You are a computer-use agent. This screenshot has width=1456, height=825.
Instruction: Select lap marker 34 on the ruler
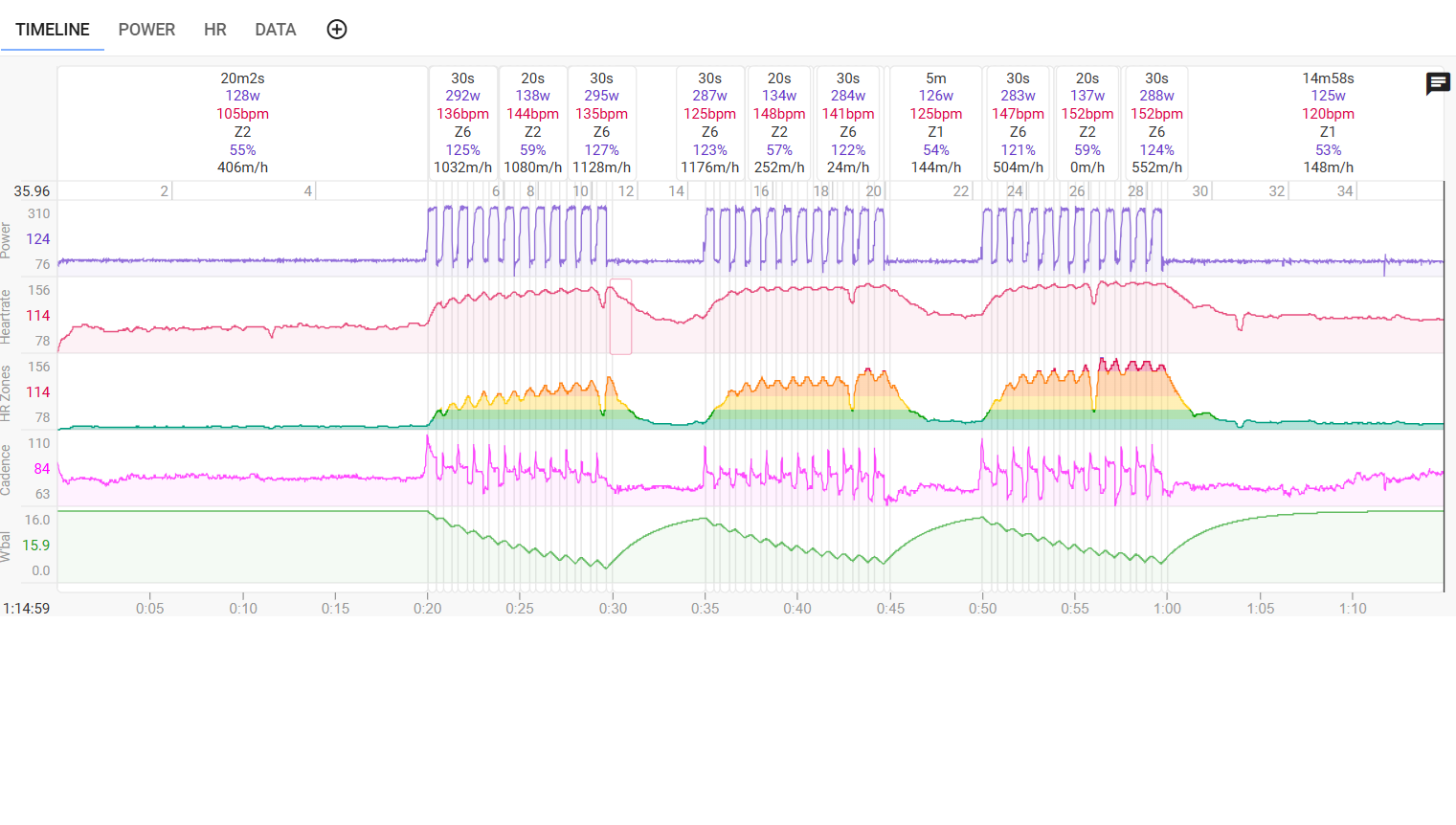coord(1344,191)
